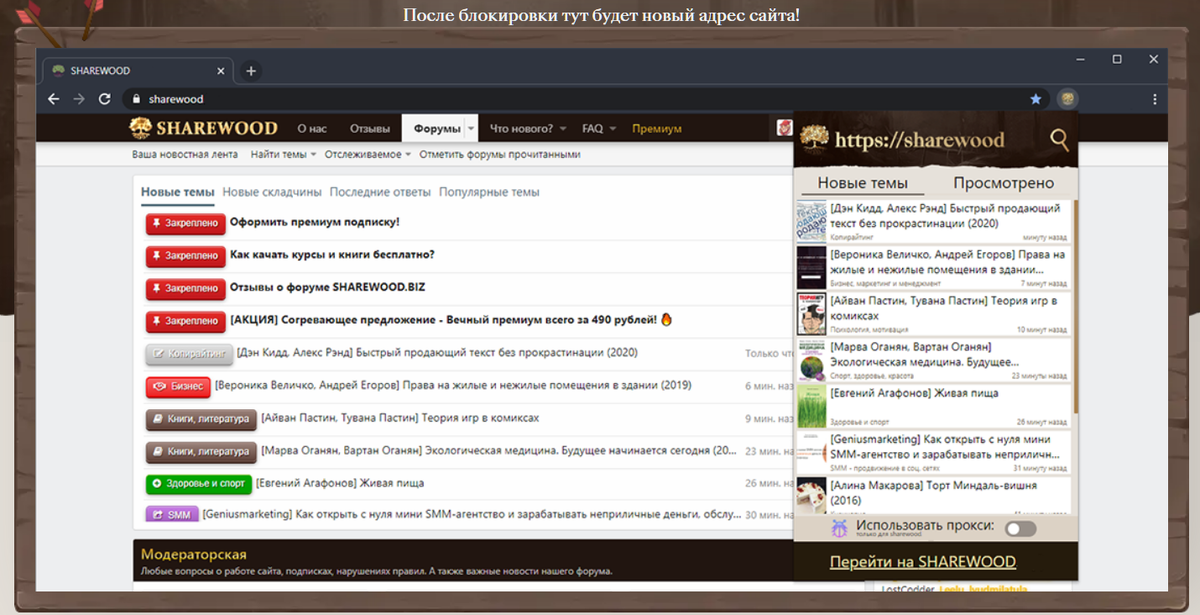Click the Здоровье и спорт category badge
Viewport: 1200px width, 615px height.
199,484
